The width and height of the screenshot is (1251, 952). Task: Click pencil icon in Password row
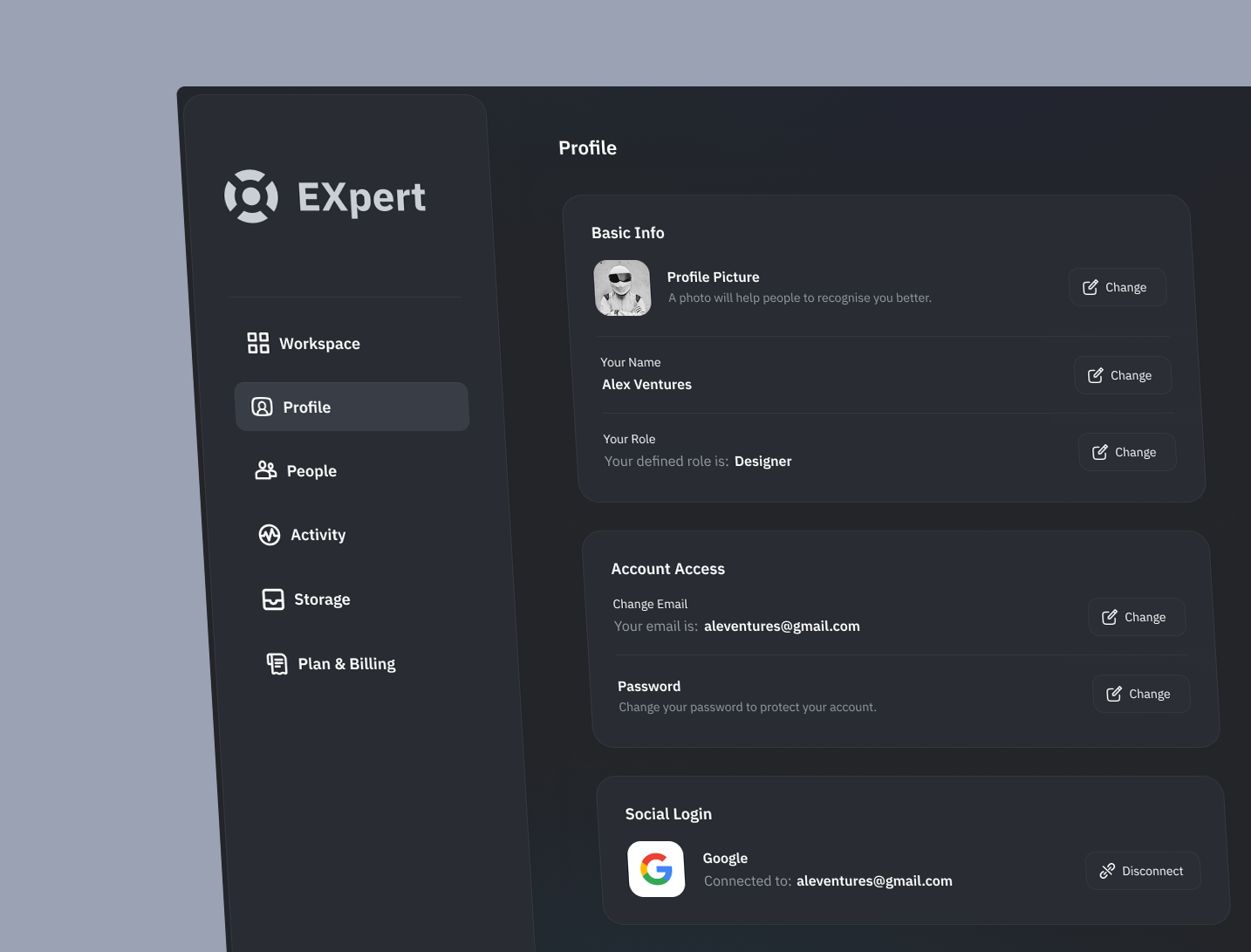point(1114,694)
